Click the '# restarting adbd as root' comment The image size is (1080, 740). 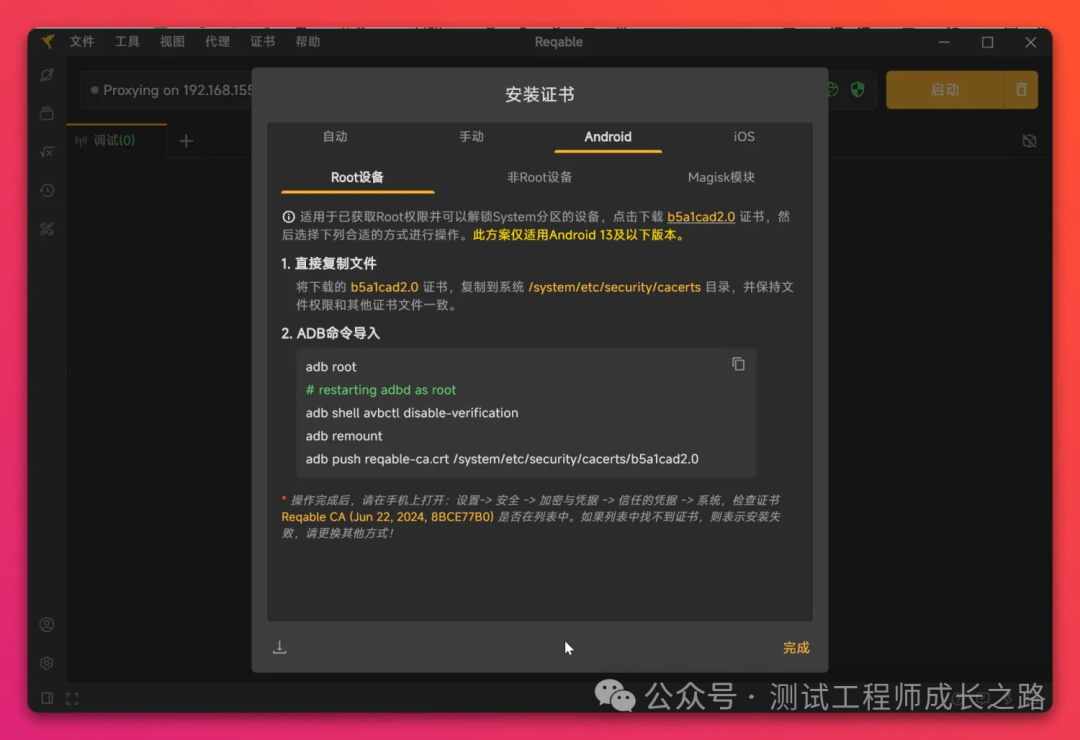pyautogui.click(x=381, y=390)
